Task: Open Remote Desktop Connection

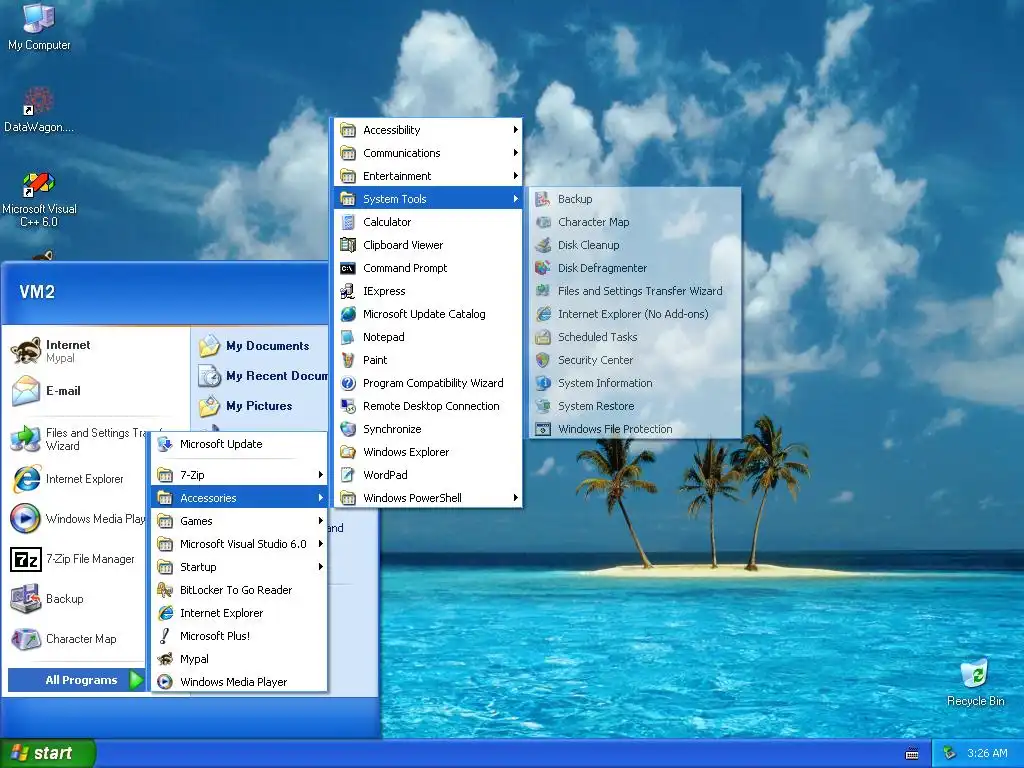Action: (428, 406)
